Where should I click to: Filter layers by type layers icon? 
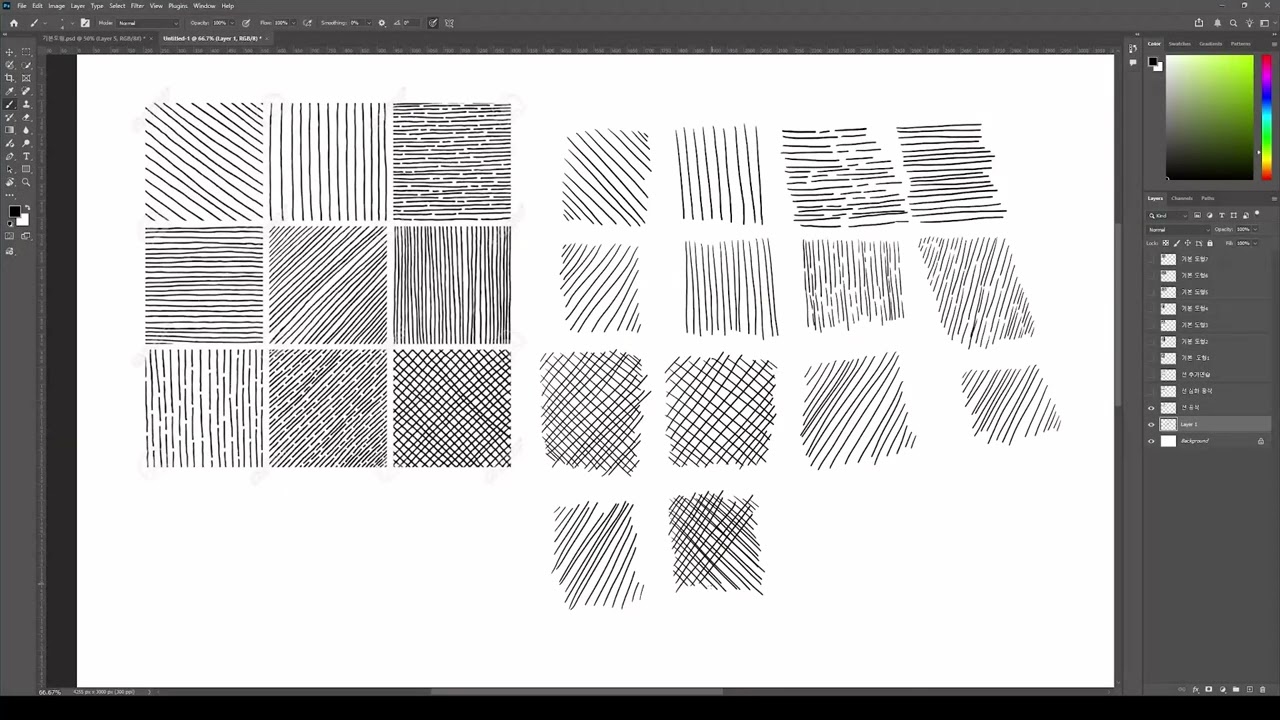(x=1222, y=215)
